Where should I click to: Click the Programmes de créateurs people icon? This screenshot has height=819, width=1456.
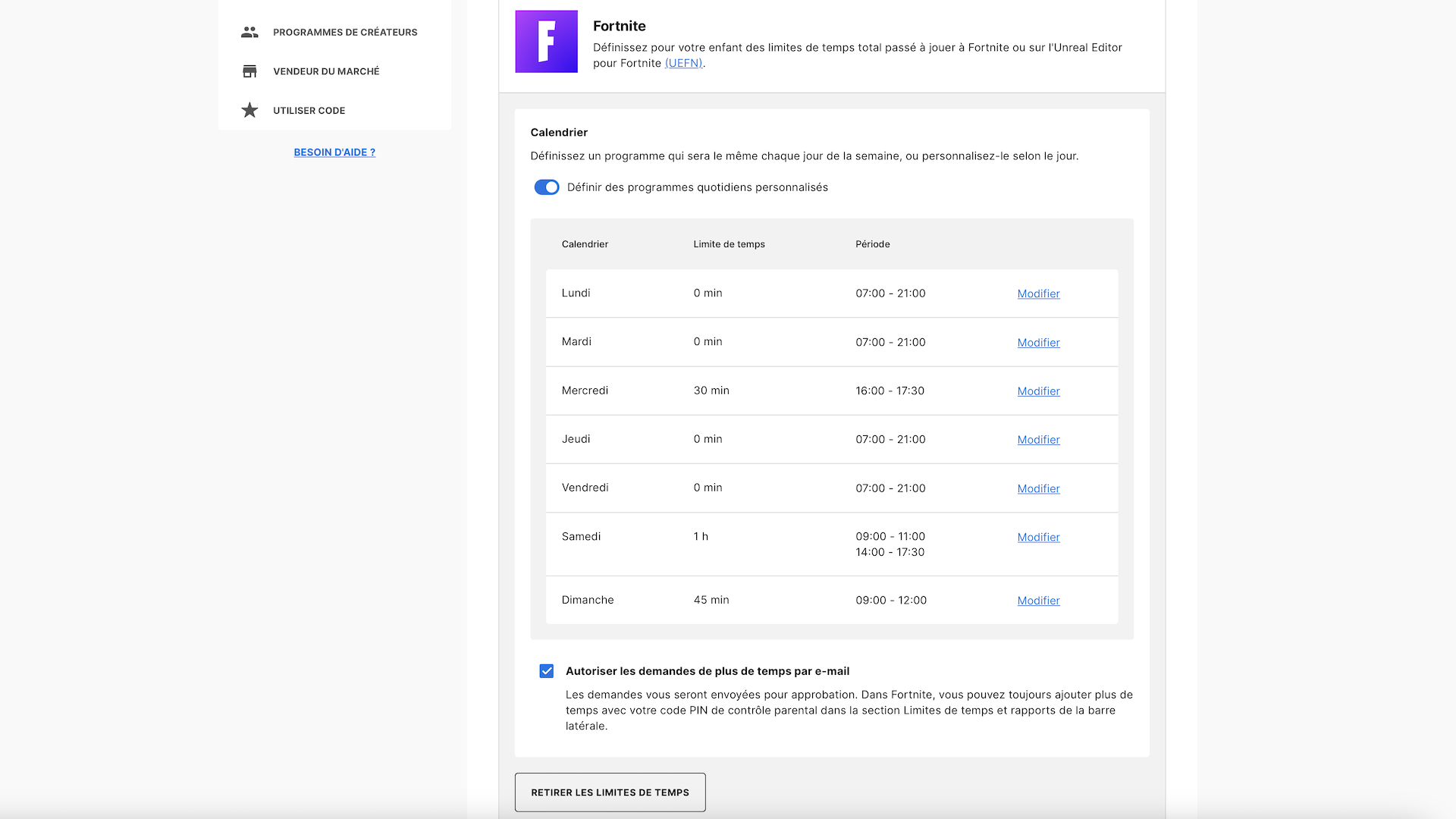point(249,32)
